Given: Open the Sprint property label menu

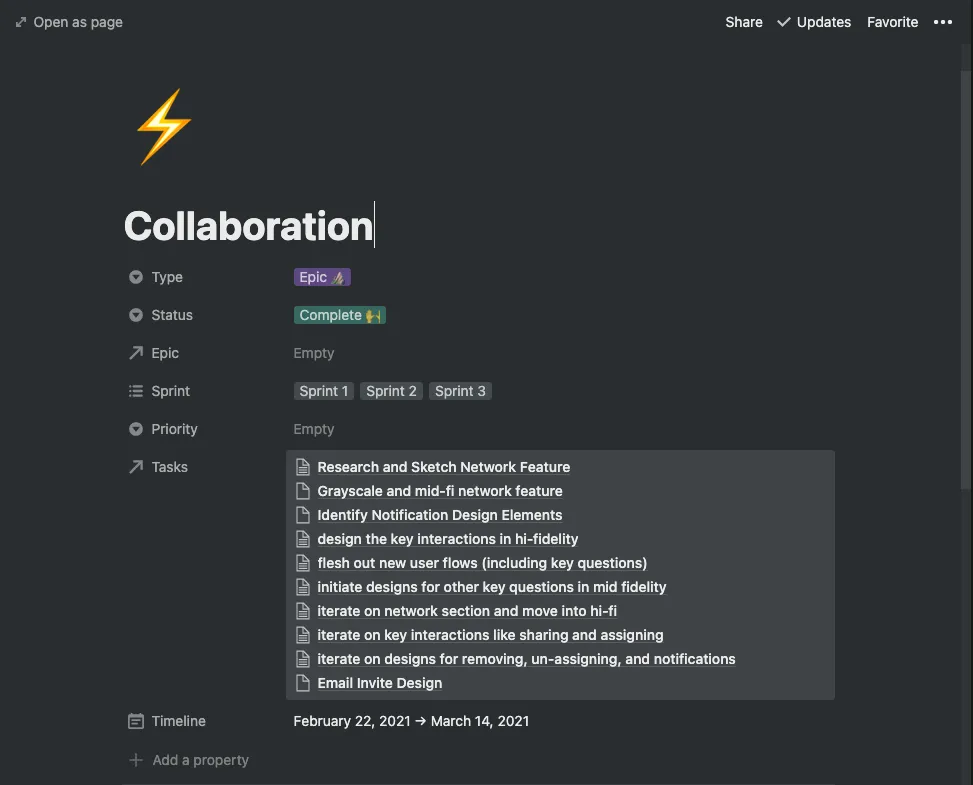Looking at the screenshot, I should click(x=171, y=391).
